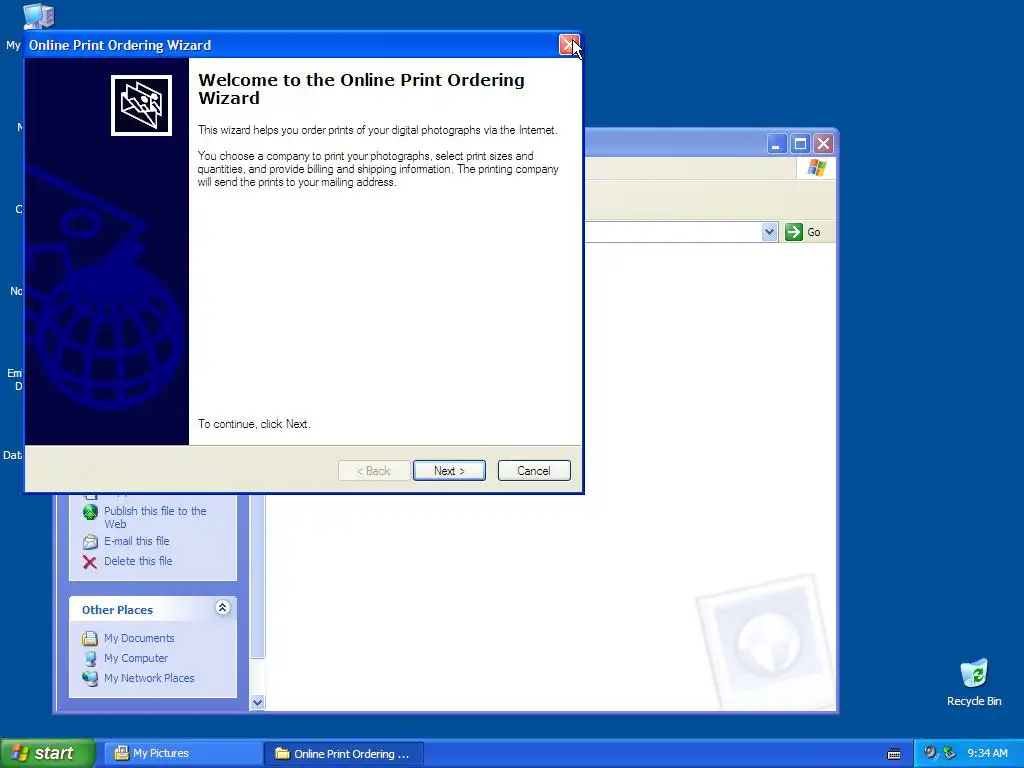The image size is (1024, 768).
Task: Switch to Online Print Ordering taskbar button
Action: [344, 754]
